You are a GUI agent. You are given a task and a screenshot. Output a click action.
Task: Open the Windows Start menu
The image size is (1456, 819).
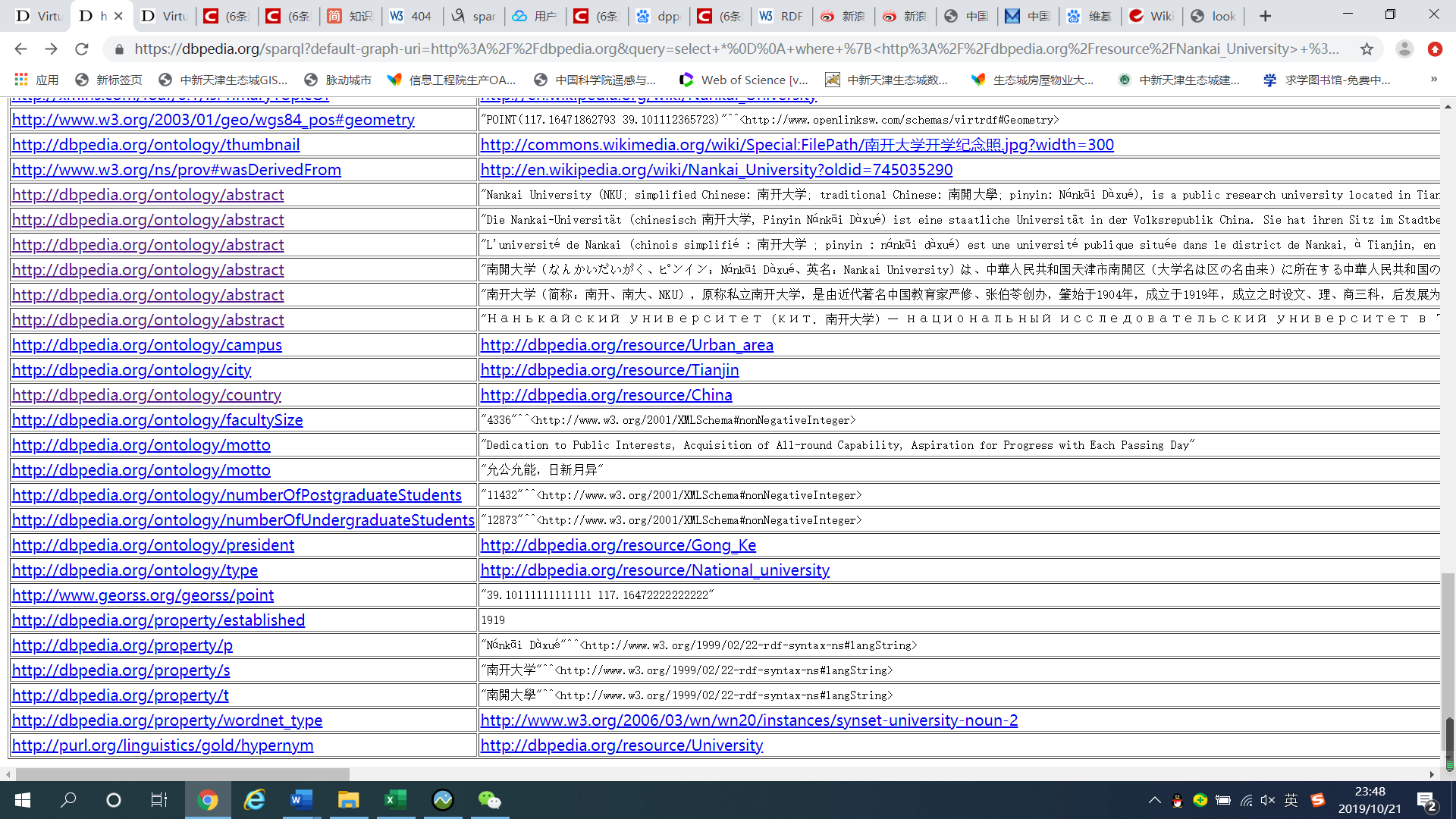[x=23, y=800]
